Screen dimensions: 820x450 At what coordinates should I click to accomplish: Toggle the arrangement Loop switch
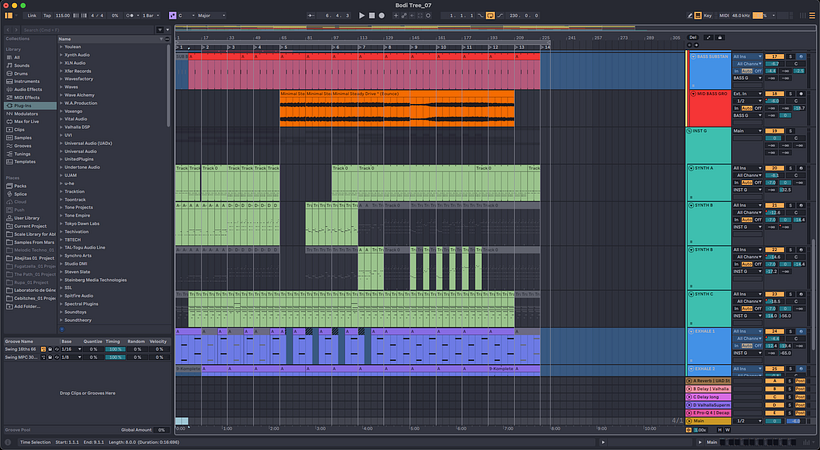[x=490, y=16]
